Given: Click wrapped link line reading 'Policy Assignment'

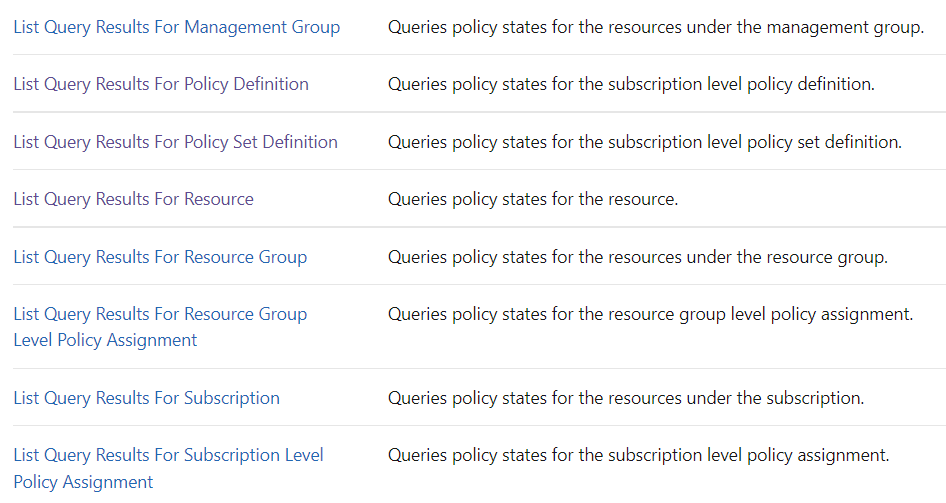Looking at the screenshot, I should [x=83, y=482].
